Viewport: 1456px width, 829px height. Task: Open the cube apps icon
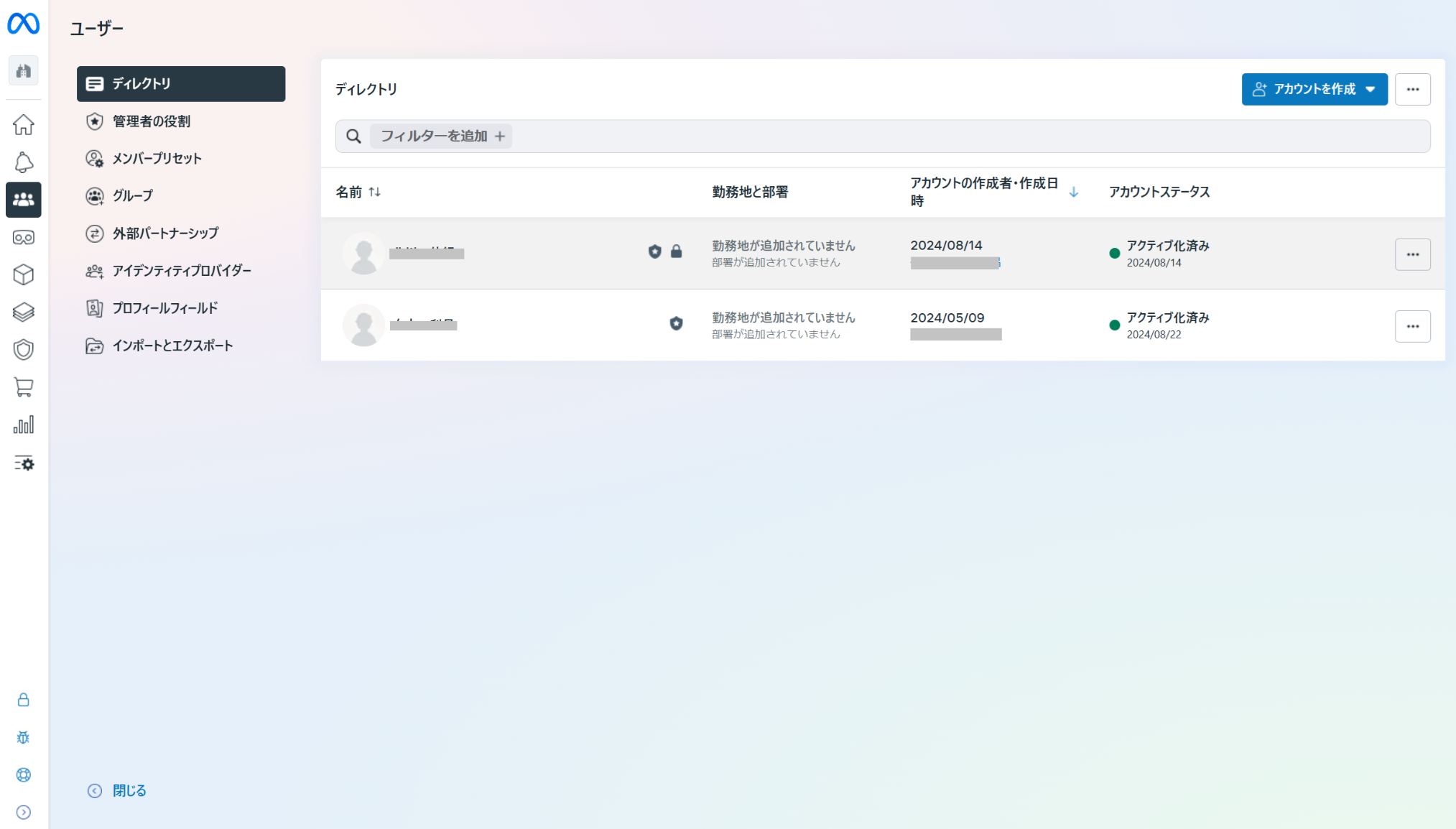coord(24,274)
